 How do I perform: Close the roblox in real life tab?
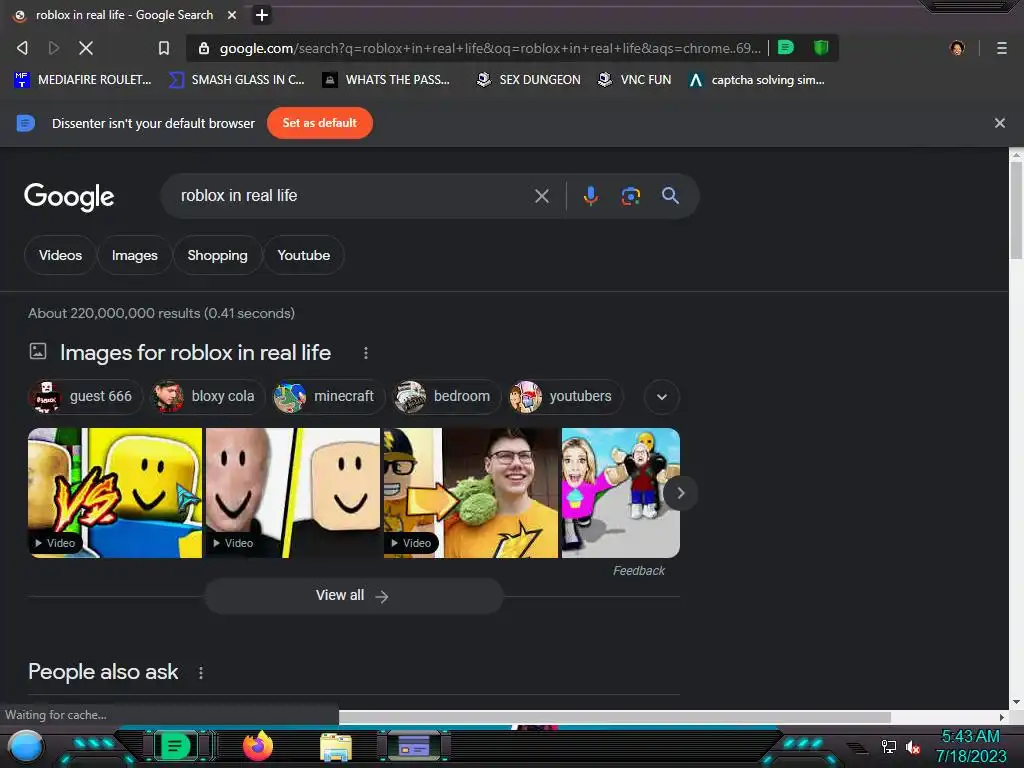[232, 15]
